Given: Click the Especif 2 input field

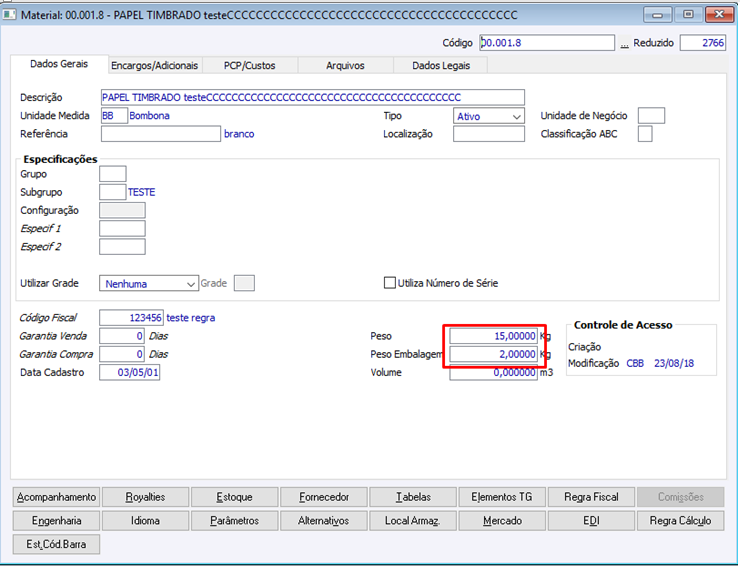Looking at the screenshot, I should [x=122, y=247].
